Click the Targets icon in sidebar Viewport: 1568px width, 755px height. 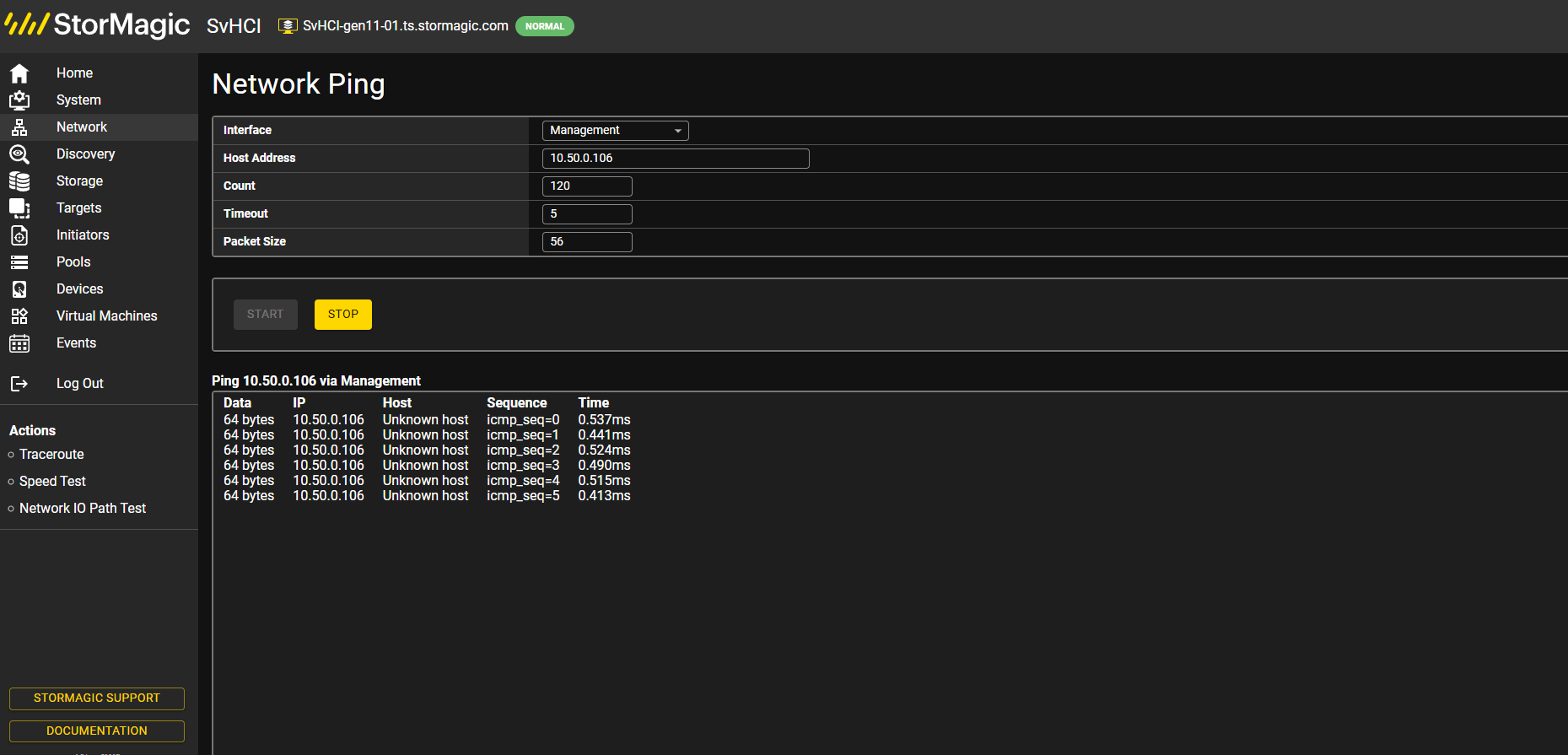click(19, 208)
